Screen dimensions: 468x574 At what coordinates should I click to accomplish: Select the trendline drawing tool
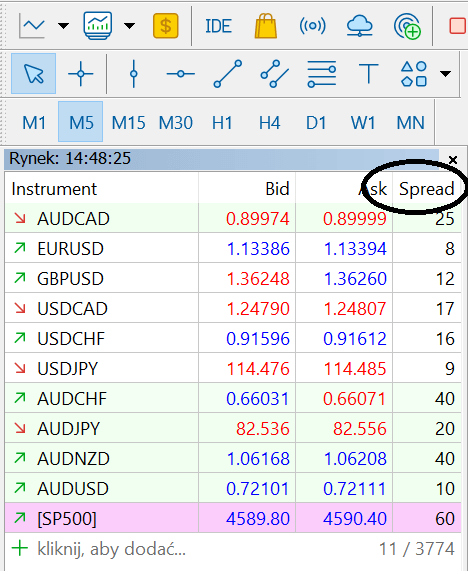point(227,74)
